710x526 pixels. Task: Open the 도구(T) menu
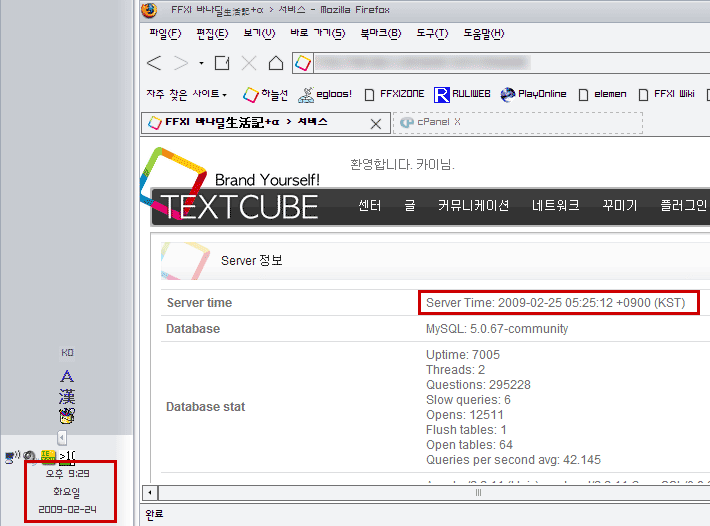pyautogui.click(x=432, y=33)
